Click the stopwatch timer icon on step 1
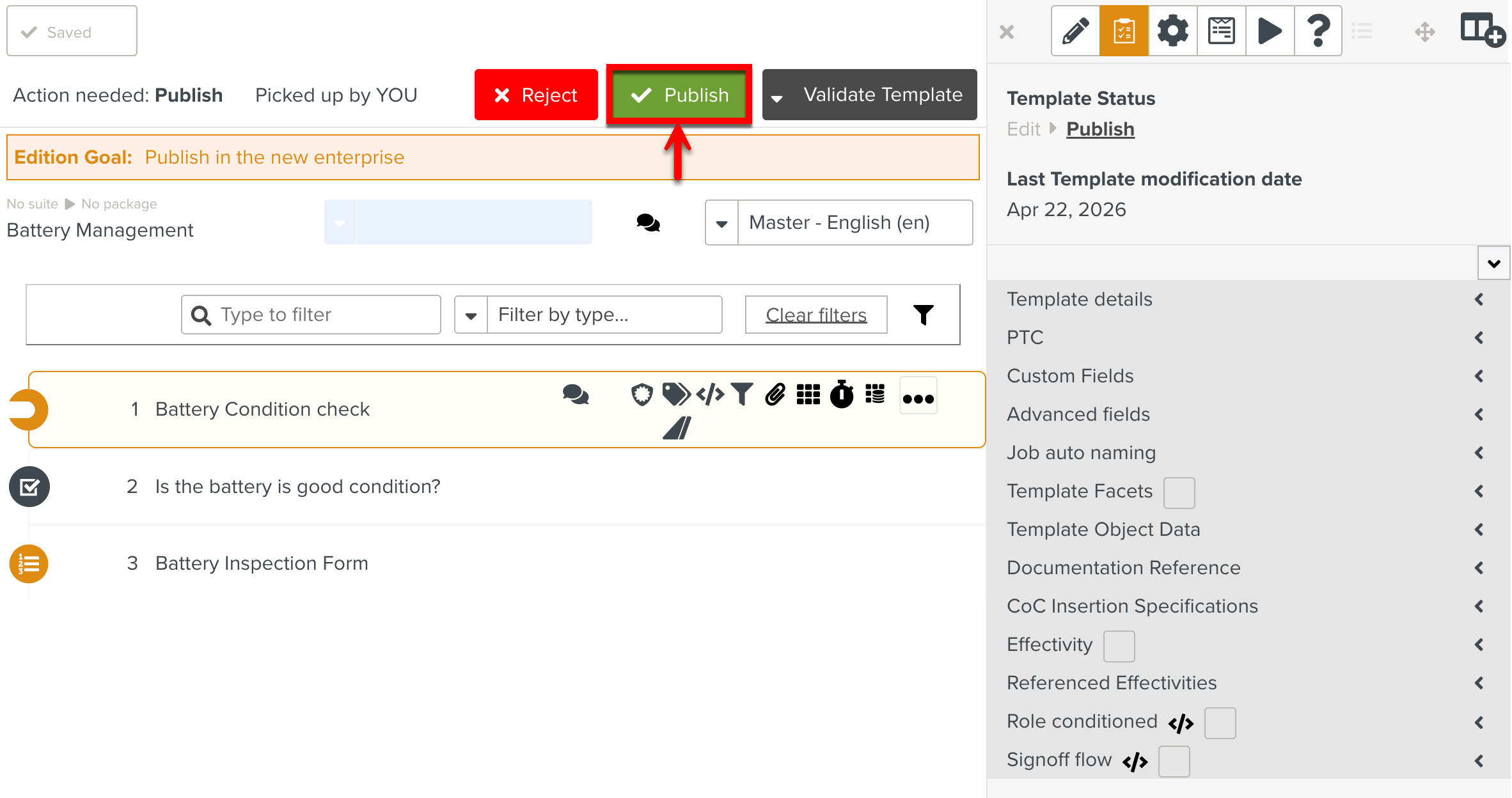Viewport: 1512px width, 798px height. (x=842, y=395)
